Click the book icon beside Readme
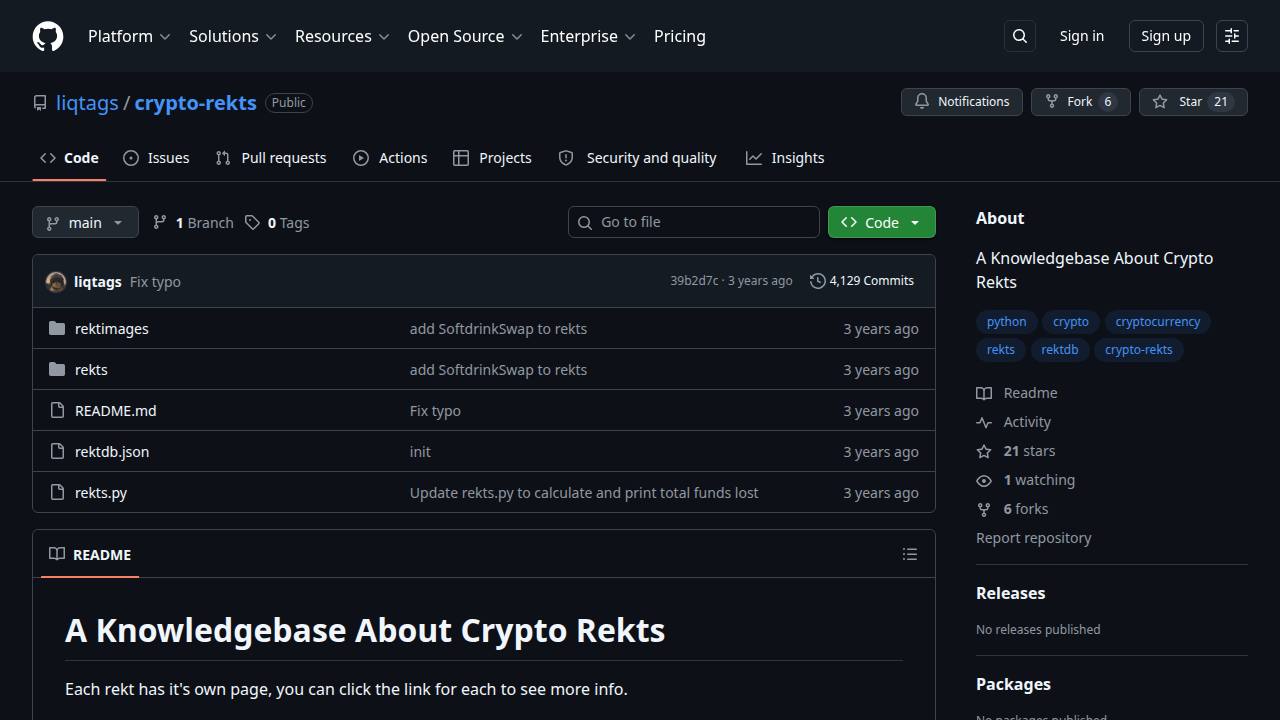The height and width of the screenshot is (720, 1280). click(984, 393)
